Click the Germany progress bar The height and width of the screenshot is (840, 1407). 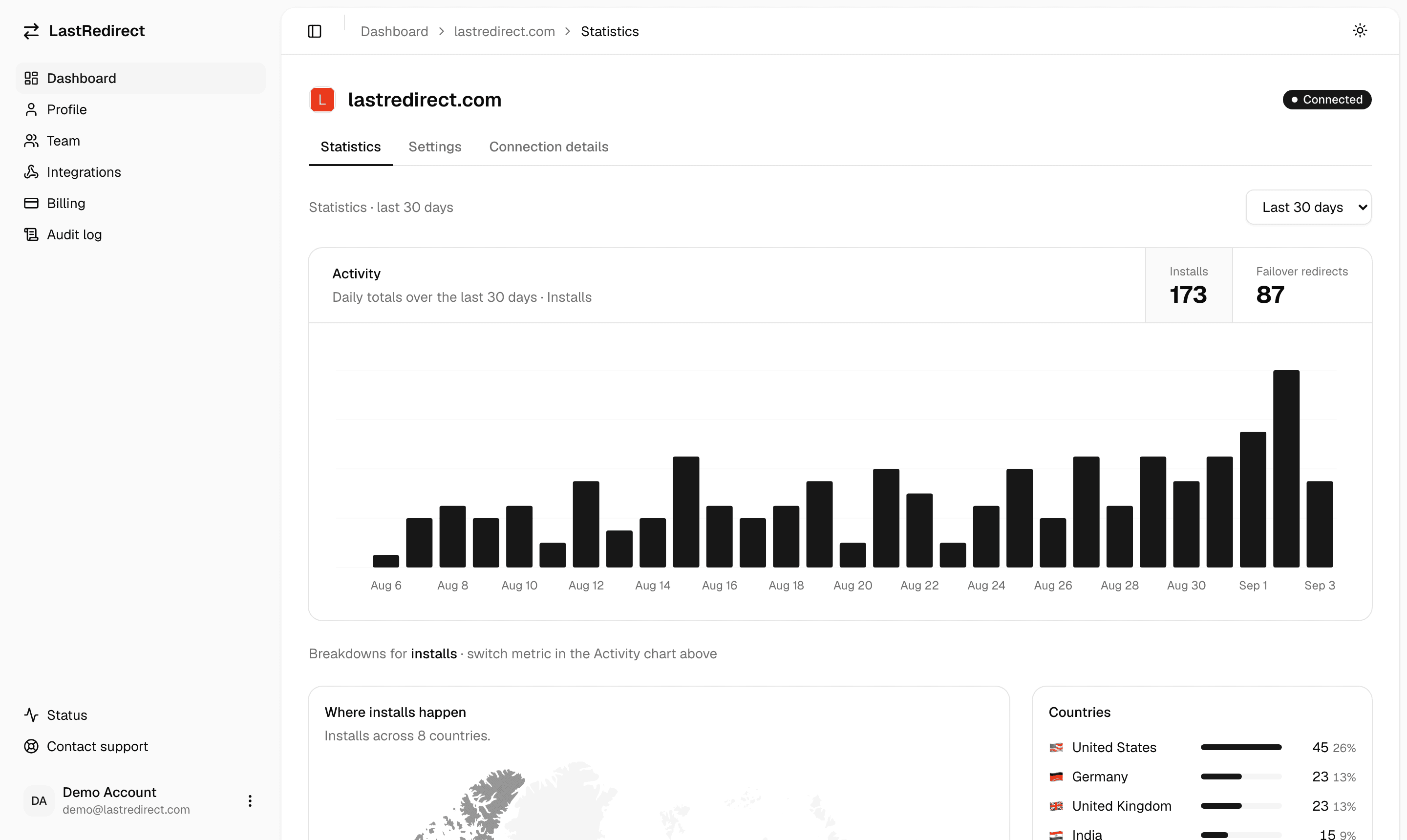tap(1240, 777)
